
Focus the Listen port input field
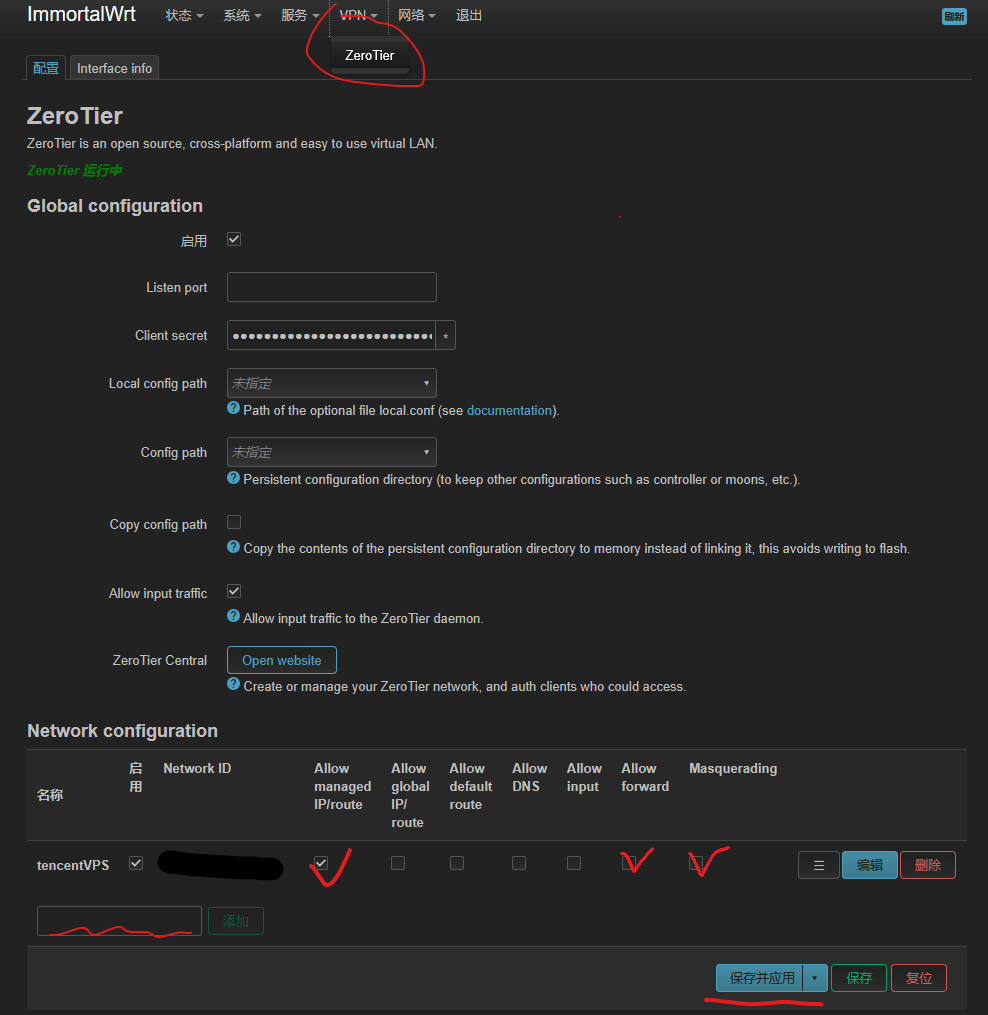[x=331, y=287]
